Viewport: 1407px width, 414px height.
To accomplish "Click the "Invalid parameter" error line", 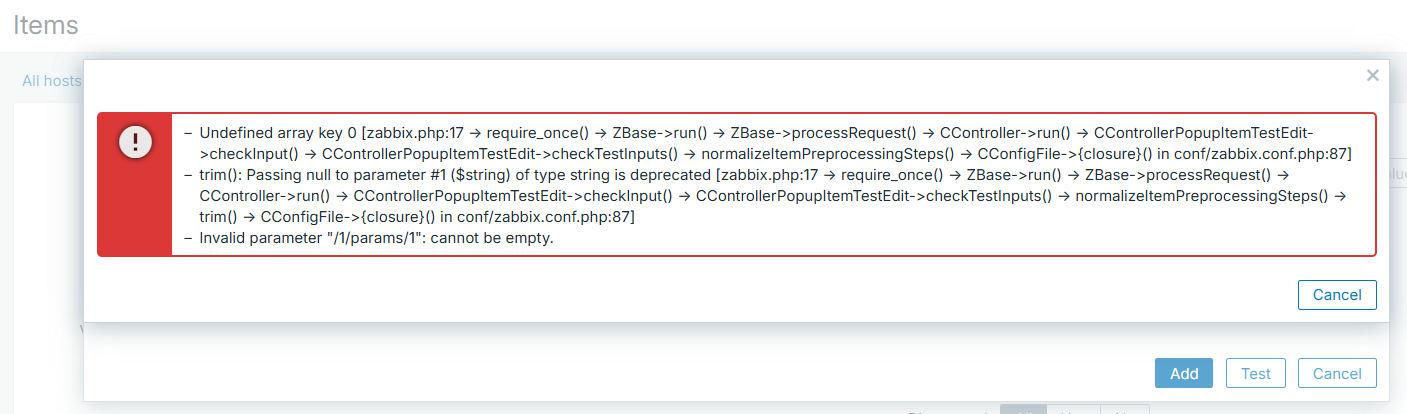I will click(x=376, y=238).
